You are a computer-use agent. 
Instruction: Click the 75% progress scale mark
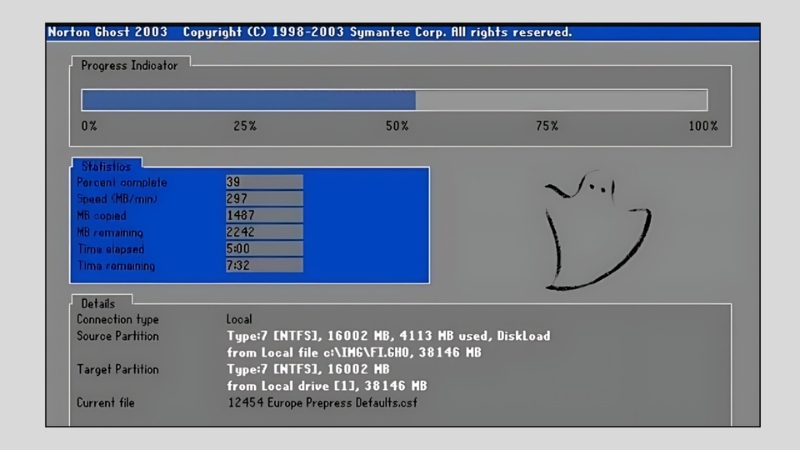click(547, 126)
